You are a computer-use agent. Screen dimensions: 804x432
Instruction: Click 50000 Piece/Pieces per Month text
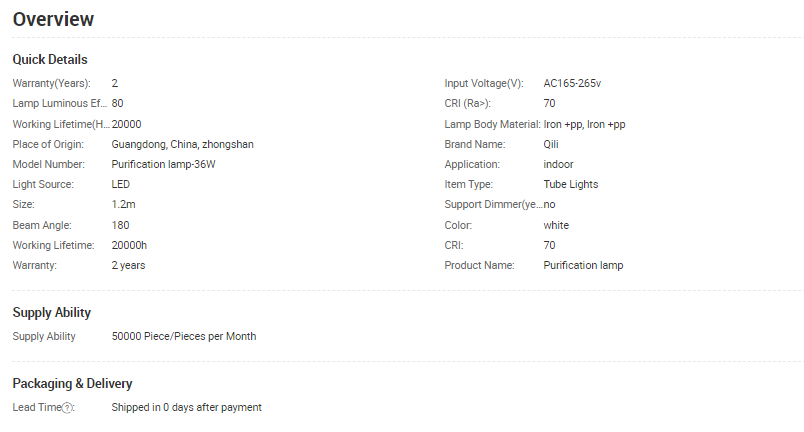pos(184,337)
